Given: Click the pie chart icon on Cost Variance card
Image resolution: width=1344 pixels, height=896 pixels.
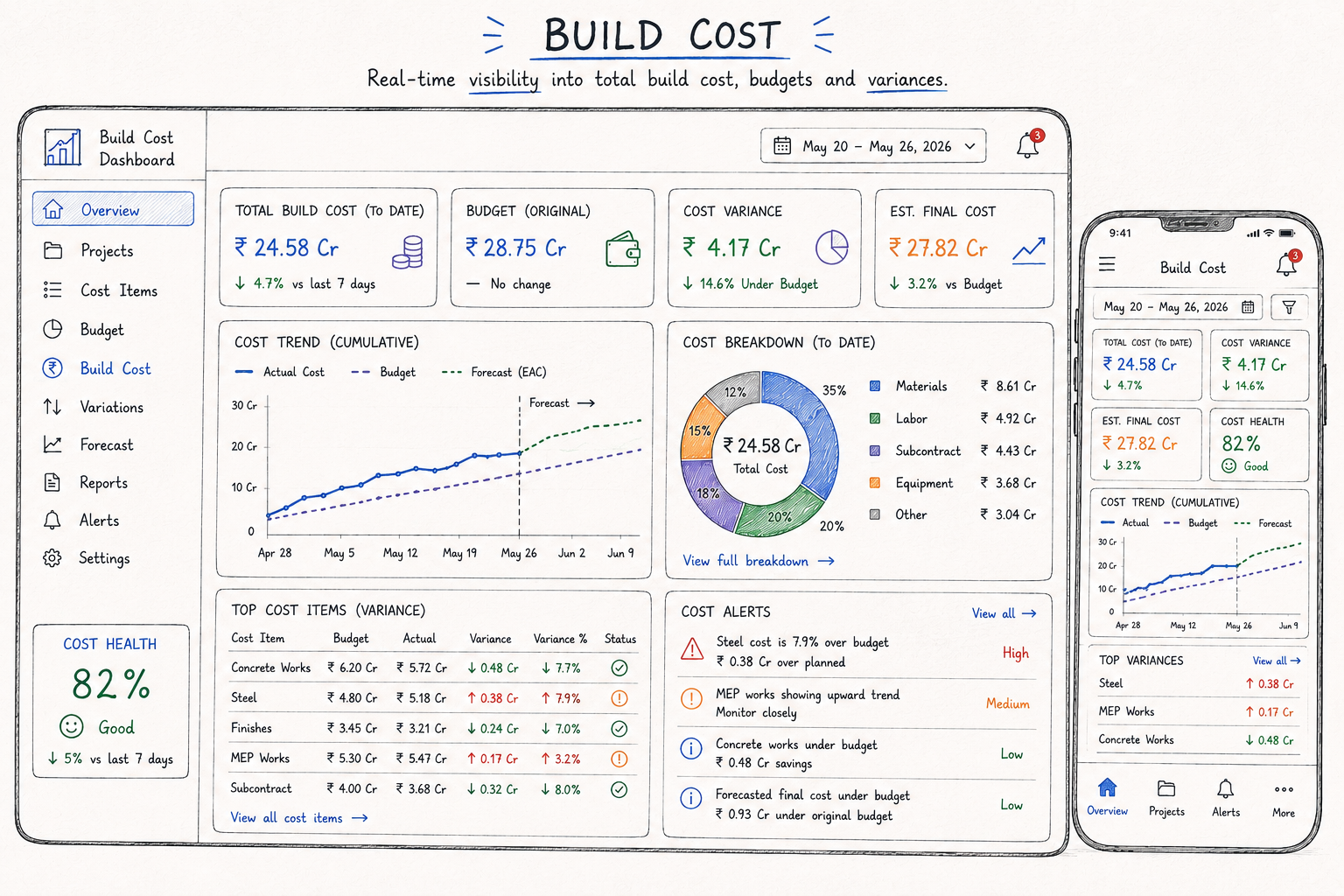Looking at the screenshot, I should point(832,248).
